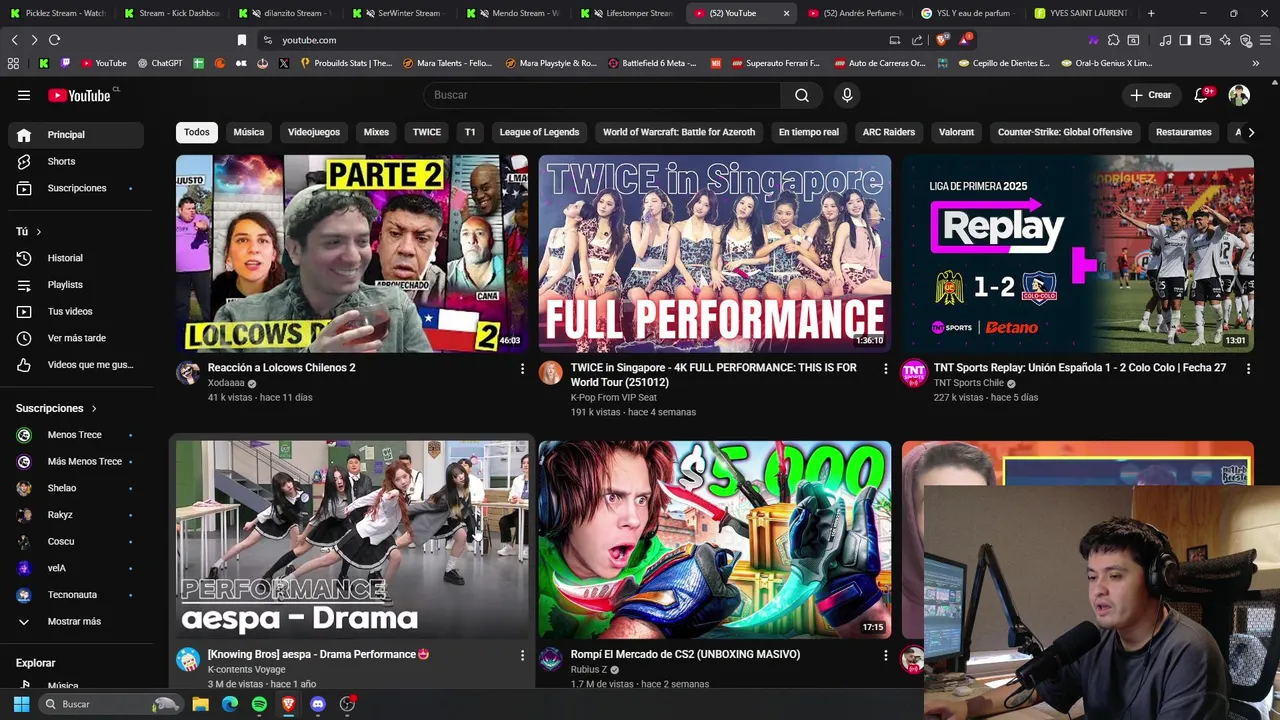Viewport: 1280px width, 720px height.
Task: Open File Explorer from the taskbar
Action: tap(200, 704)
